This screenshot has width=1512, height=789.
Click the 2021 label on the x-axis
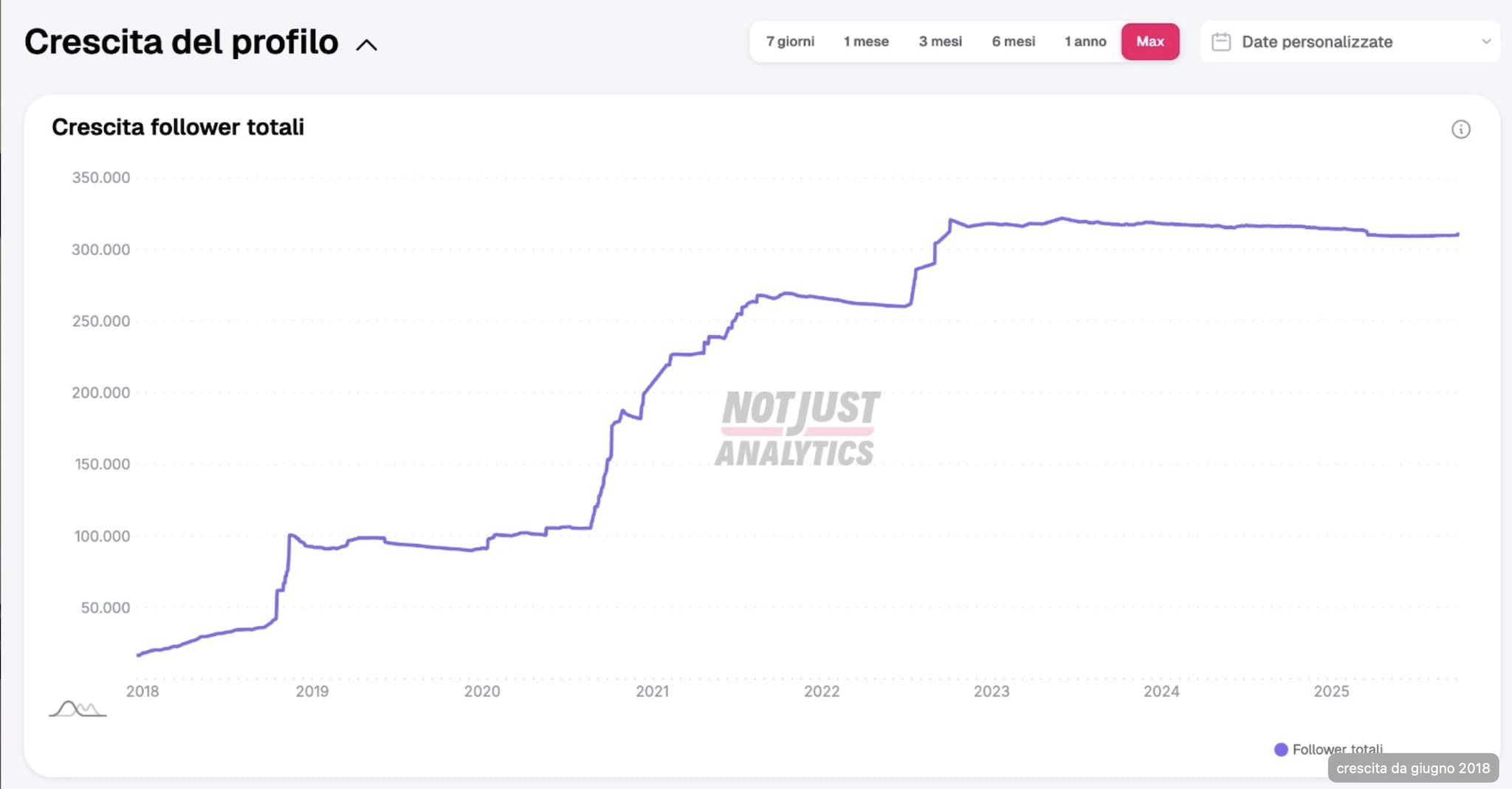pyautogui.click(x=653, y=692)
